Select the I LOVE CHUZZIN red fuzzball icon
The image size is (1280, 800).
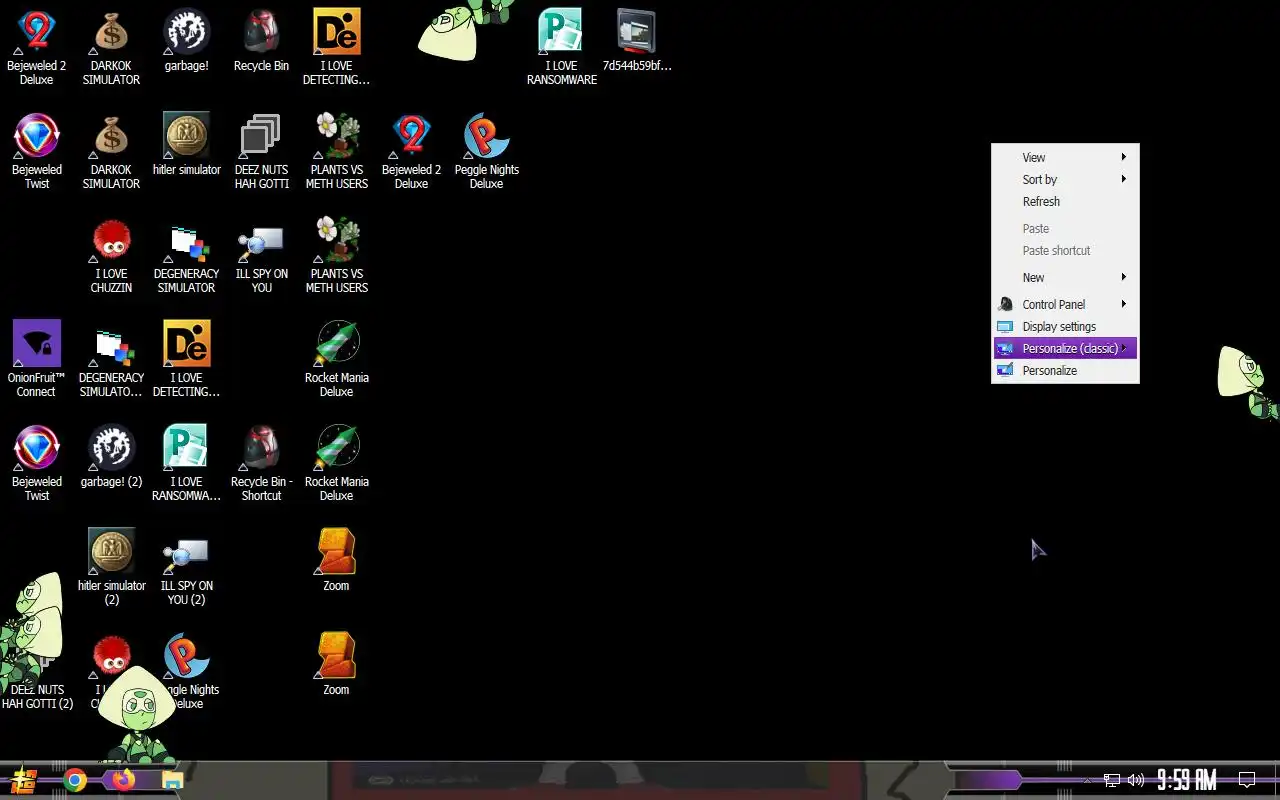click(x=111, y=254)
